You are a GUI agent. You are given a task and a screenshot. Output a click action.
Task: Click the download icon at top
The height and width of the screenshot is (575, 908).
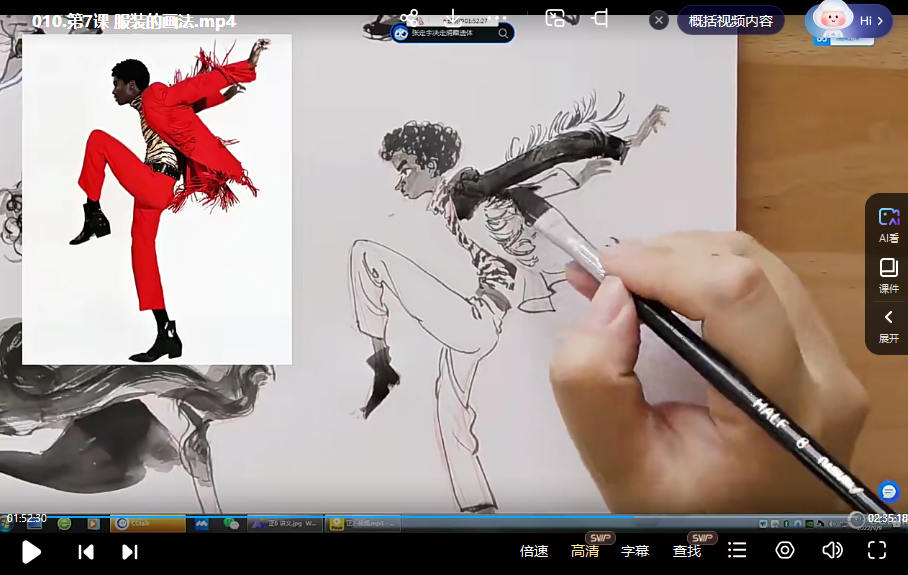tap(453, 18)
